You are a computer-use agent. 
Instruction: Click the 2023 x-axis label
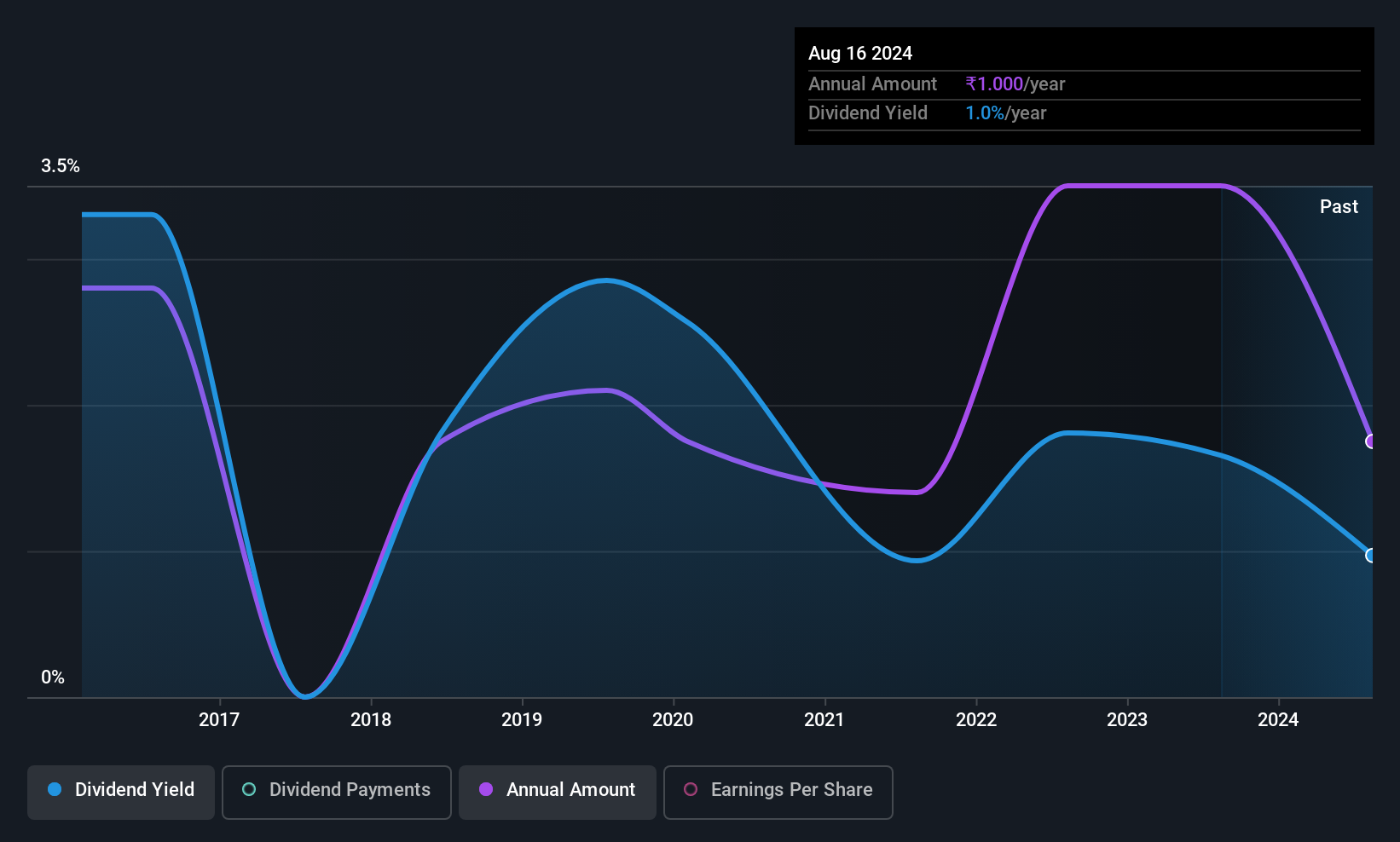coord(1127,720)
